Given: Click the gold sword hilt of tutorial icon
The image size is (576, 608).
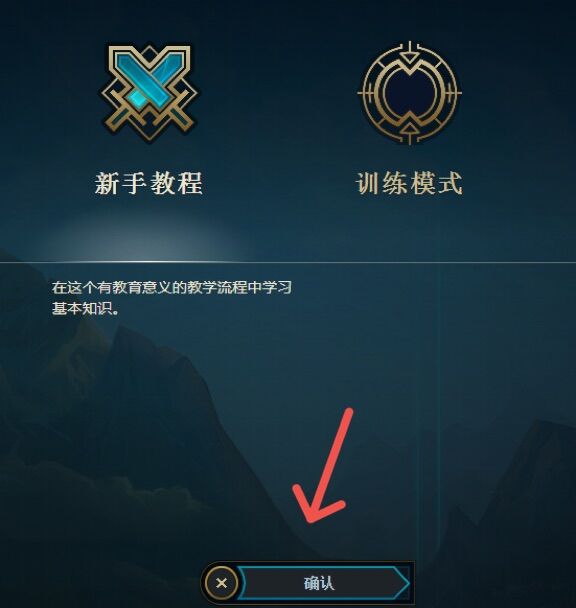Looking at the screenshot, I should click(x=178, y=116).
